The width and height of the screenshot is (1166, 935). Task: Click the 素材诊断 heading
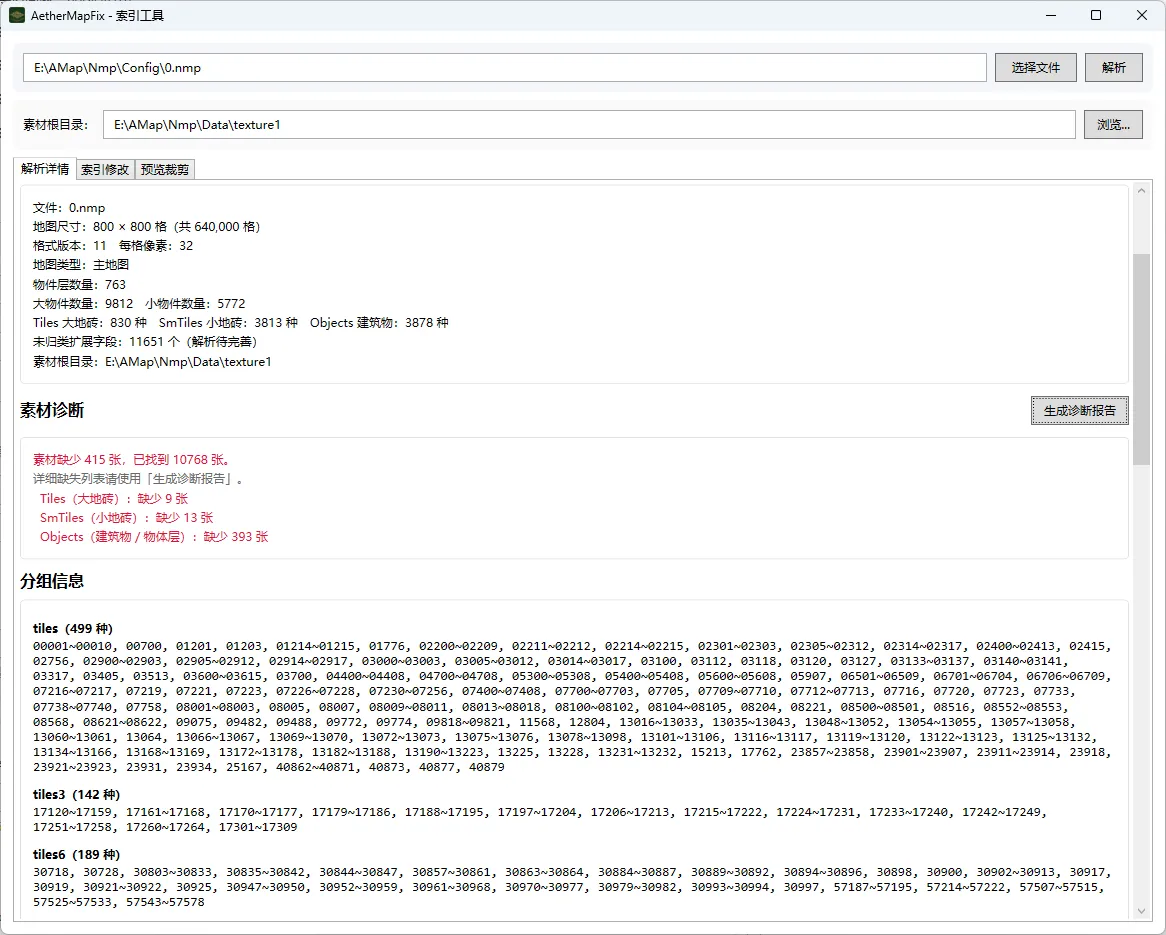(52, 411)
